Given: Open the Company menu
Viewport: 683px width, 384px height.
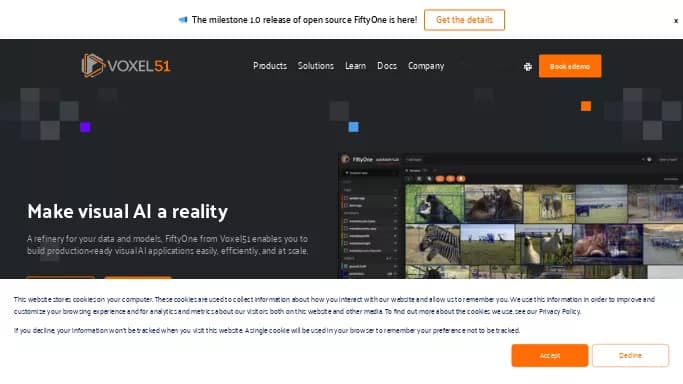Looking at the screenshot, I should click(x=426, y=66).
